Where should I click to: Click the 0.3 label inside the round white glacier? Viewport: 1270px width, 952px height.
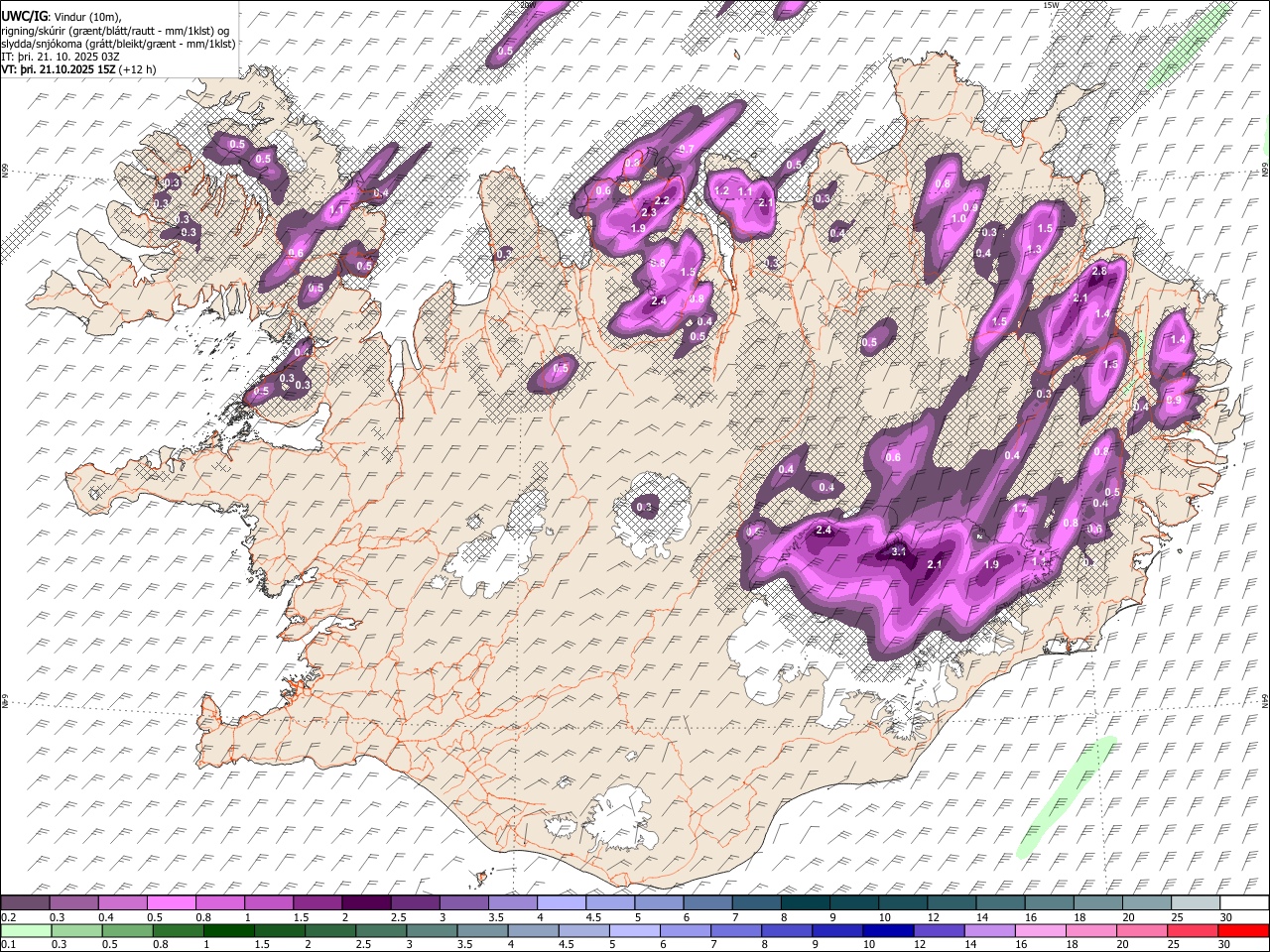[644, 508]
